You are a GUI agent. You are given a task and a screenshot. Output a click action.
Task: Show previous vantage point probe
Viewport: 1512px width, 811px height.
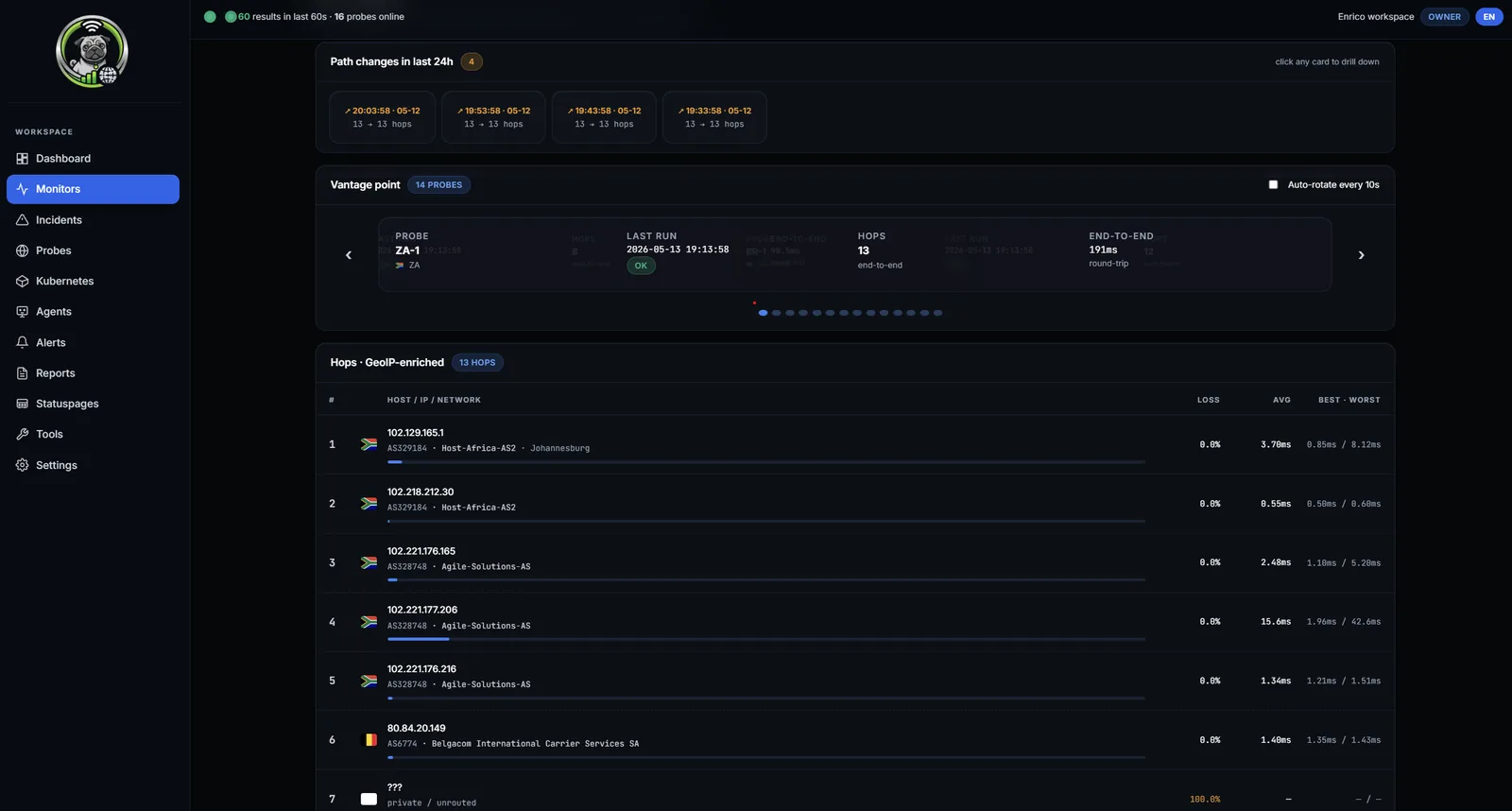(x=349, y=255)
